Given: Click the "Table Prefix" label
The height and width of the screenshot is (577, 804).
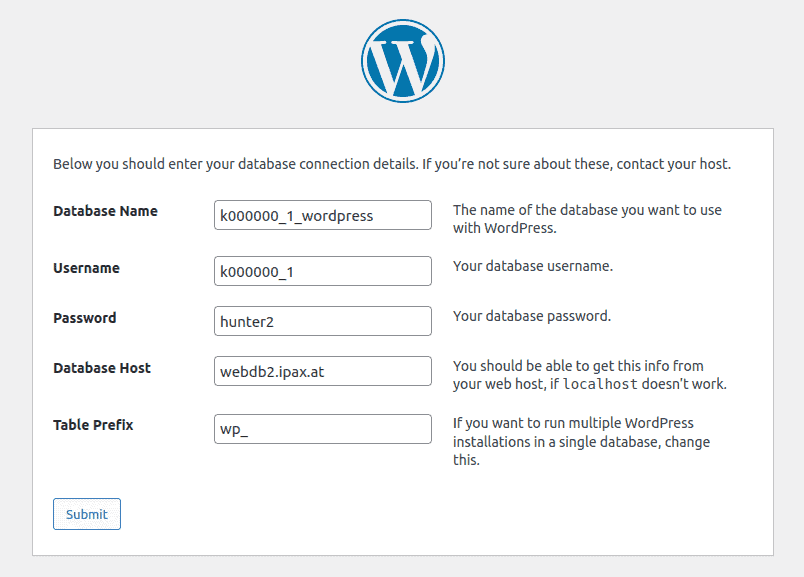Looking at the screenshot, I should click(93, 425).
